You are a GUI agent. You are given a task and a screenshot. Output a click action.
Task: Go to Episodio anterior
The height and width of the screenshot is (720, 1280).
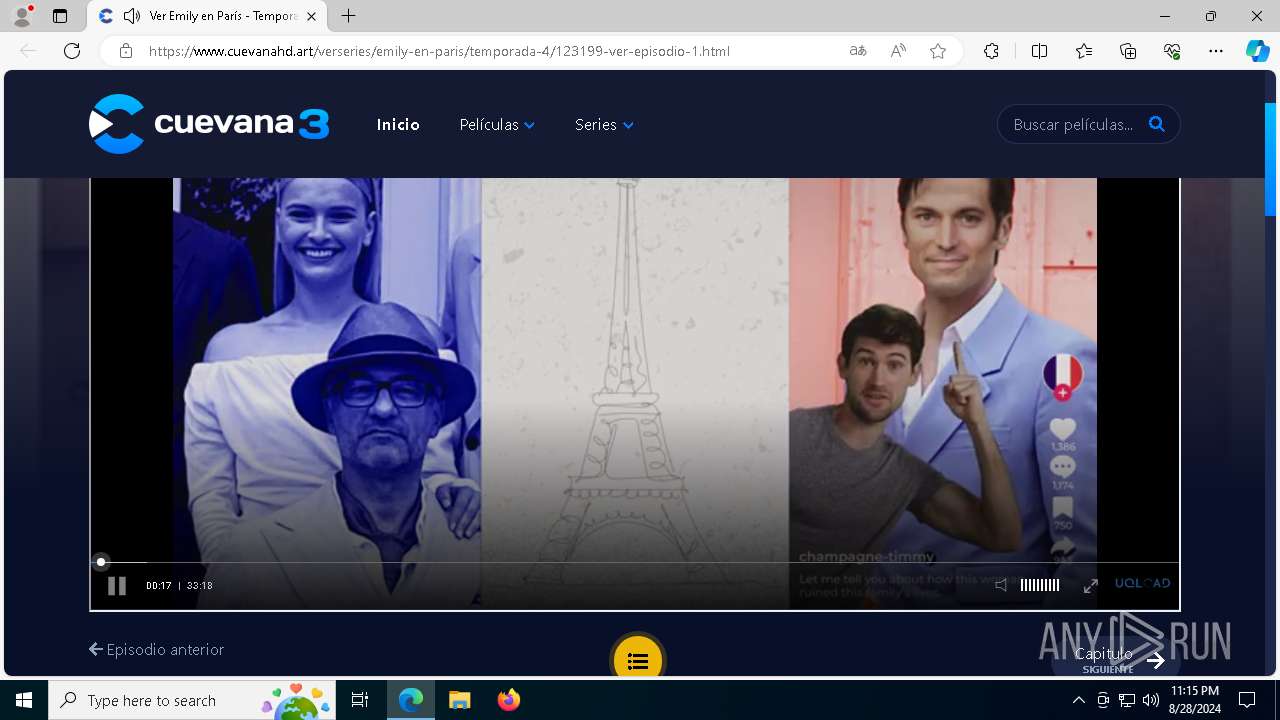click(x=157, y=649)
